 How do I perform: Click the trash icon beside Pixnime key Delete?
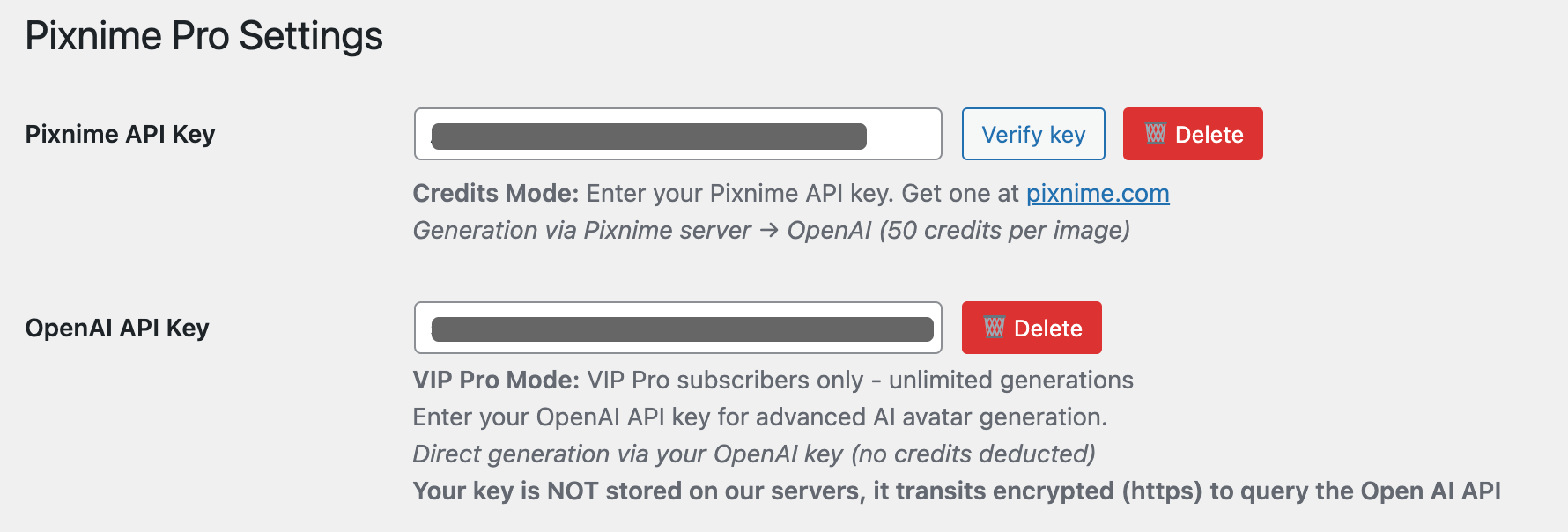(1155, 134)
